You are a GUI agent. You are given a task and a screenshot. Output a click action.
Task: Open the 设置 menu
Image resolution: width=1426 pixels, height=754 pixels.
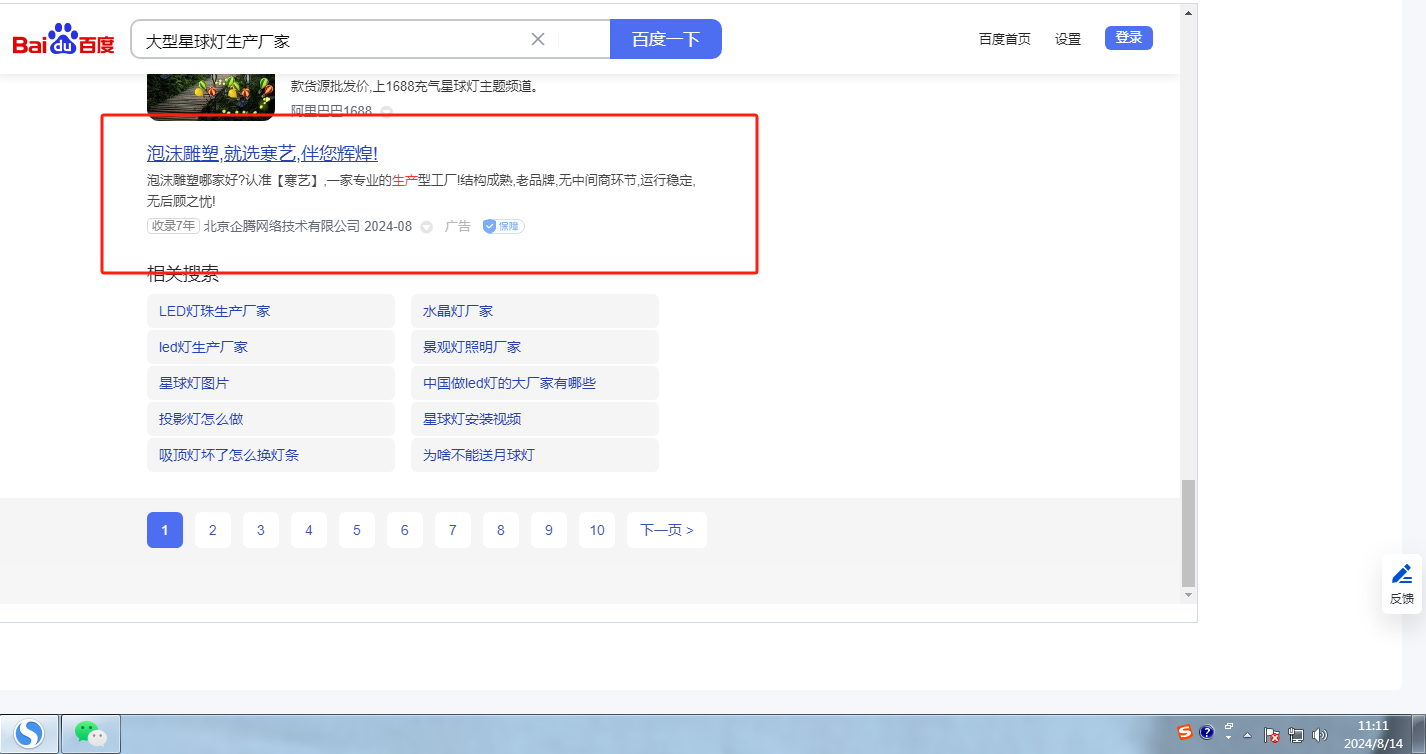tap(1068, 39)
